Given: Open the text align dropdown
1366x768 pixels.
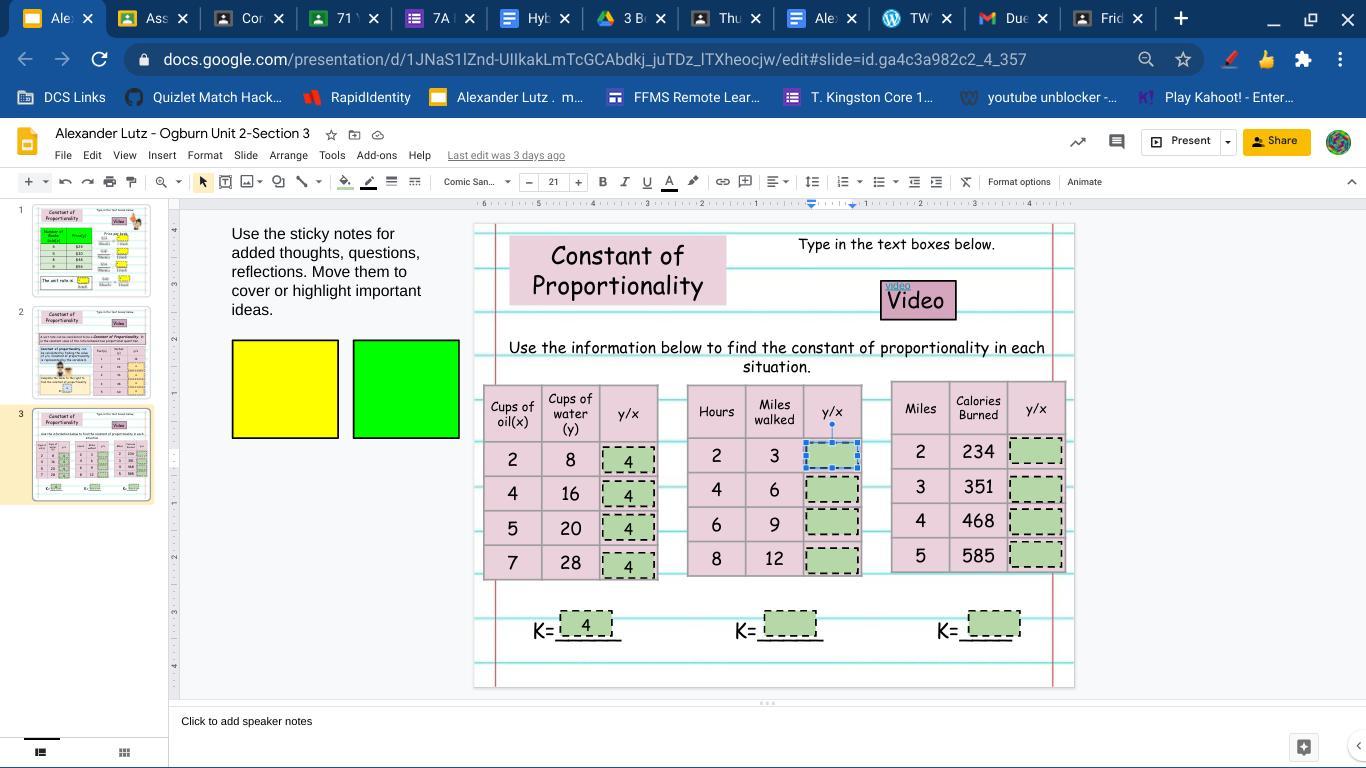Looking at the screenshot, I should (777, 182).
